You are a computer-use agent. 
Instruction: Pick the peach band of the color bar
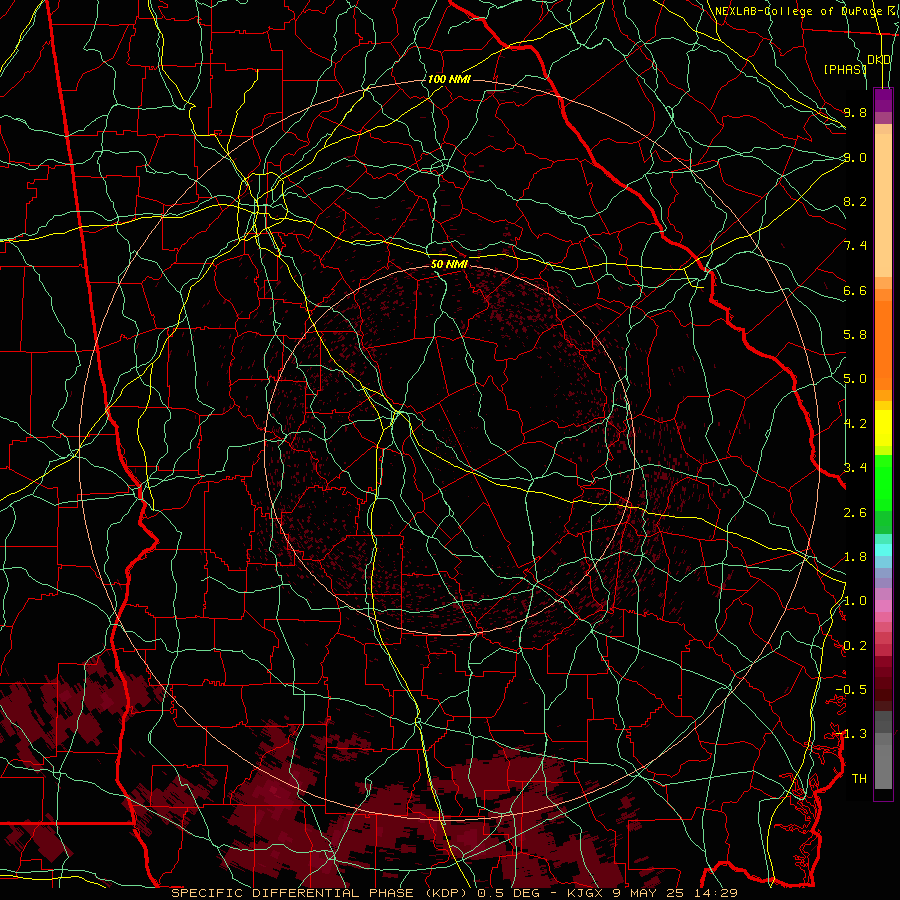coord(883,205)
